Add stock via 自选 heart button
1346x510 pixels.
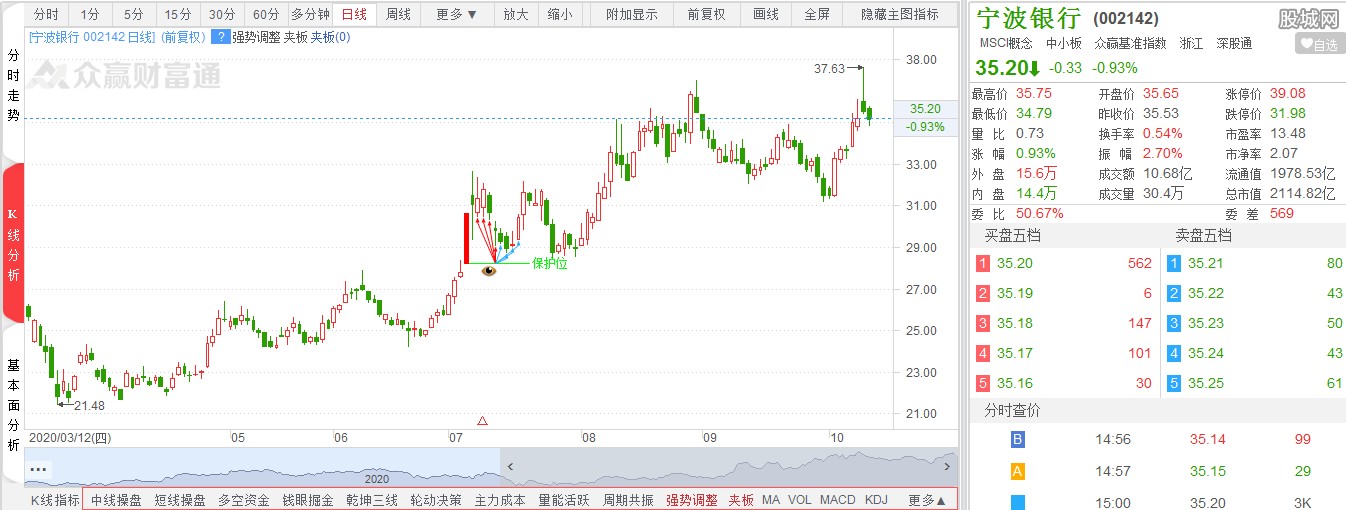(x=1319, y=44)
